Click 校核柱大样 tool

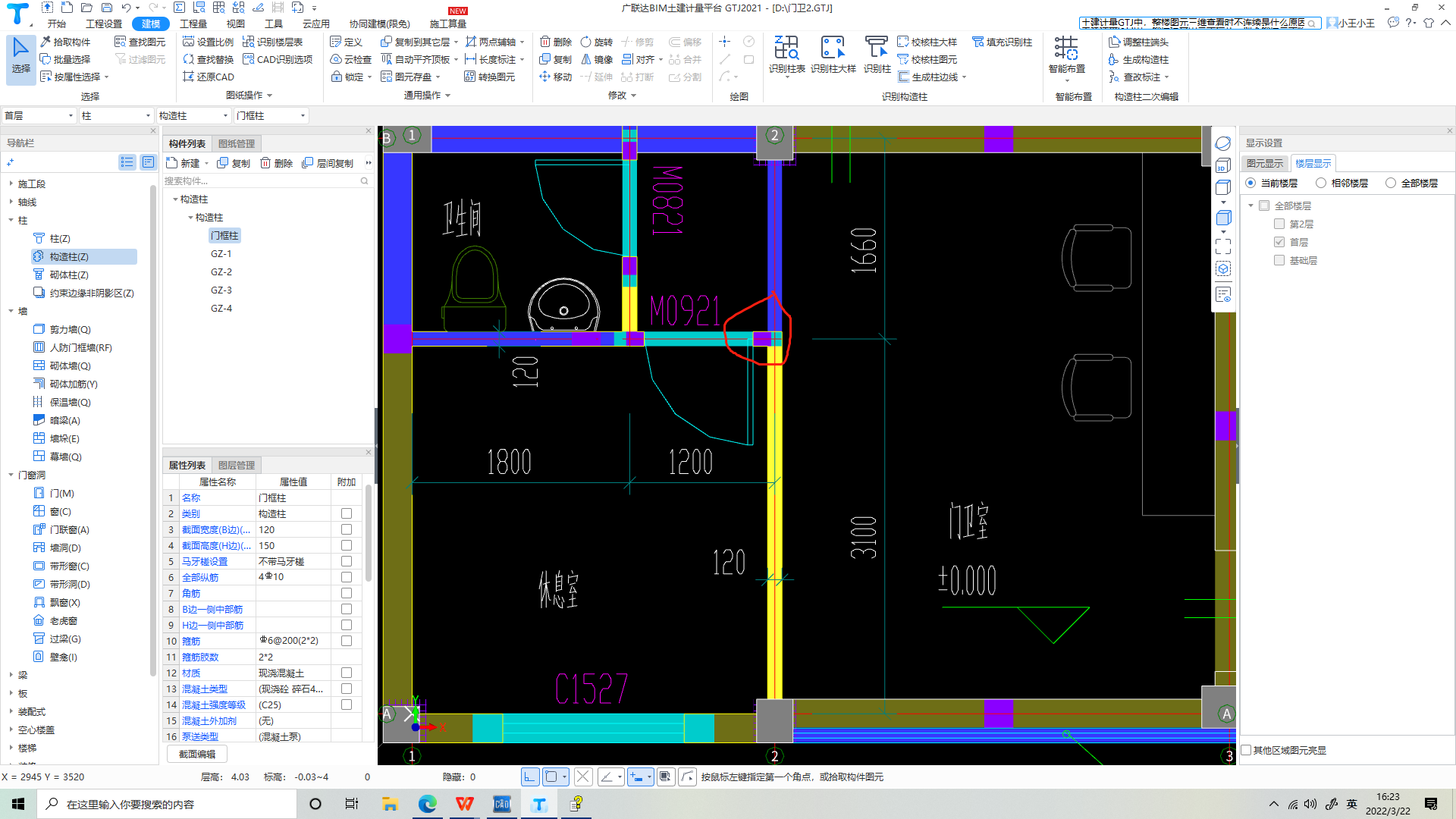click(x=927, y=42)
